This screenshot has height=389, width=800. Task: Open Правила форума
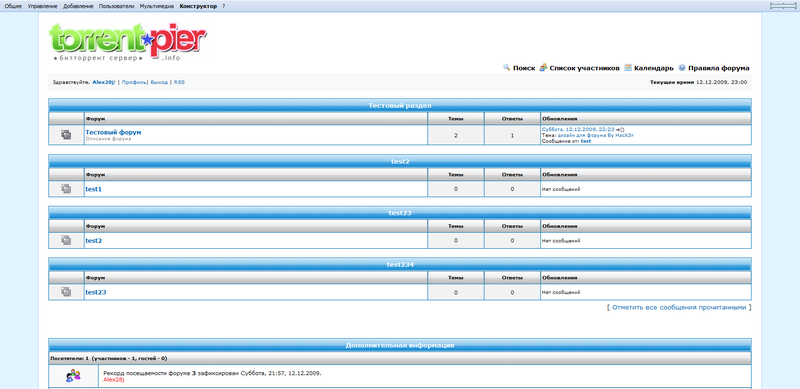point(719,68)
